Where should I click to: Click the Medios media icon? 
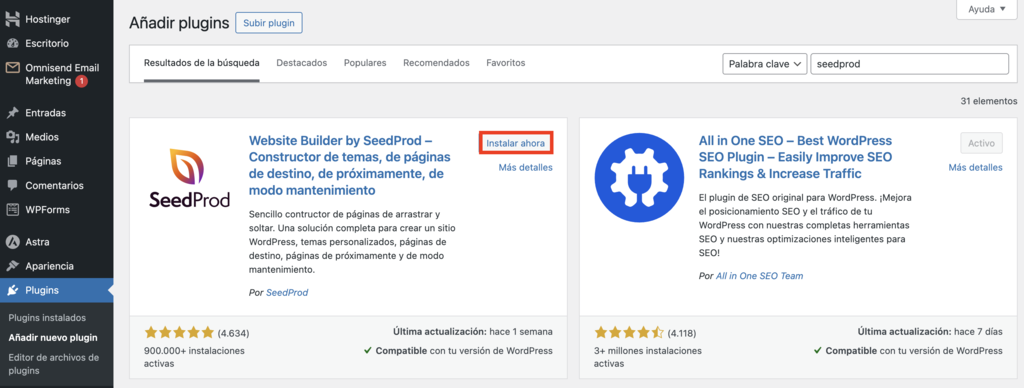(12, 137)
